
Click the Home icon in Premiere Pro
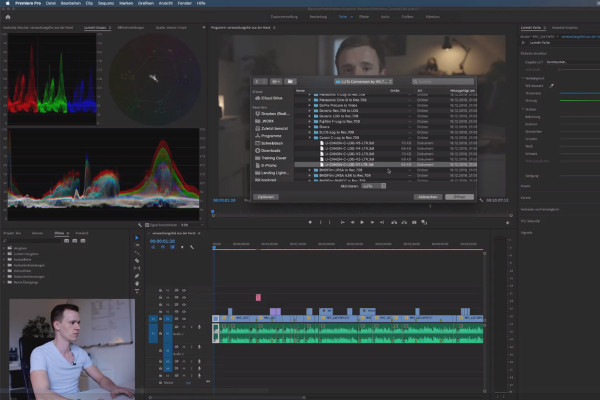(x=8, y=17)
